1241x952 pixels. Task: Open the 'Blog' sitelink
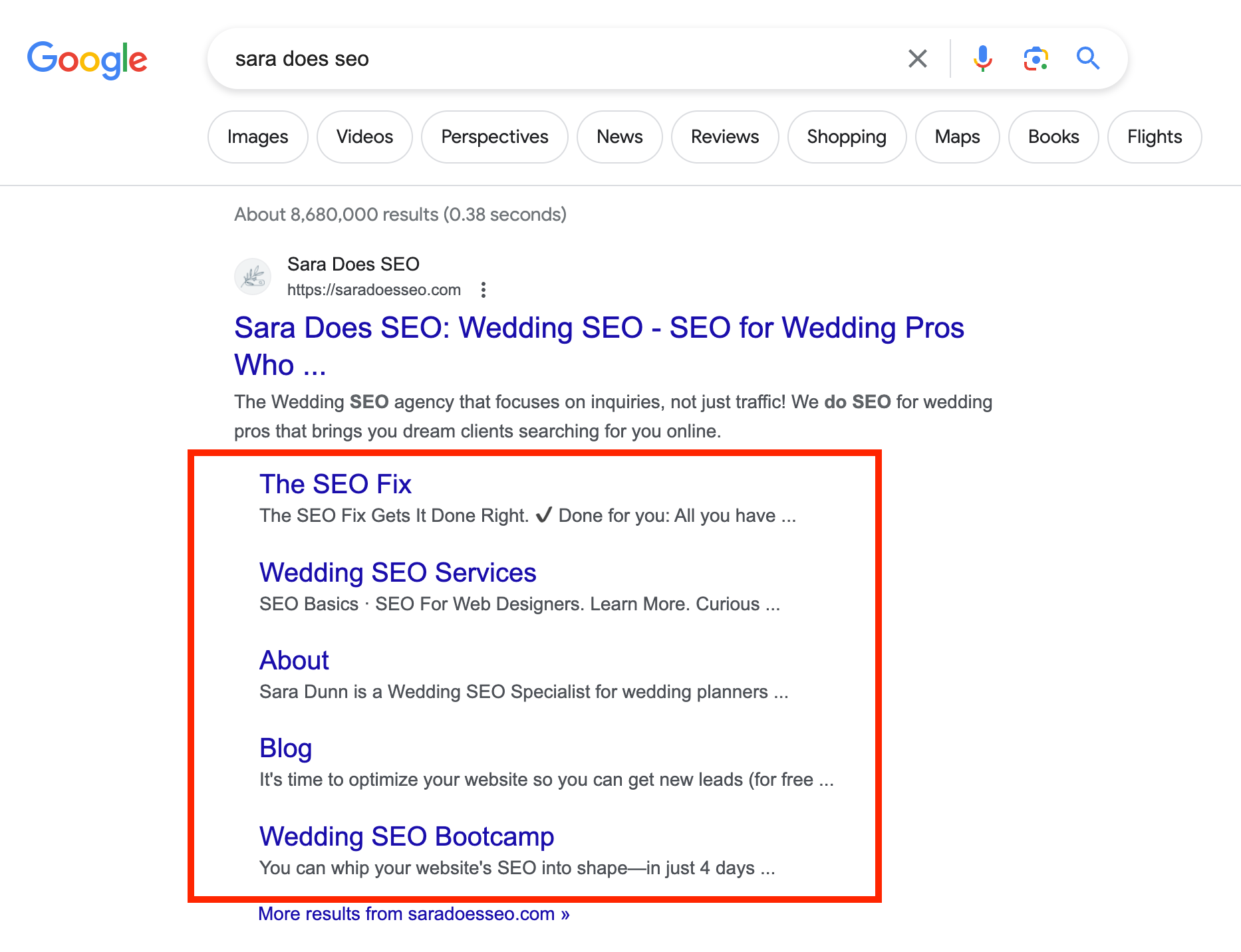(285, 749)
